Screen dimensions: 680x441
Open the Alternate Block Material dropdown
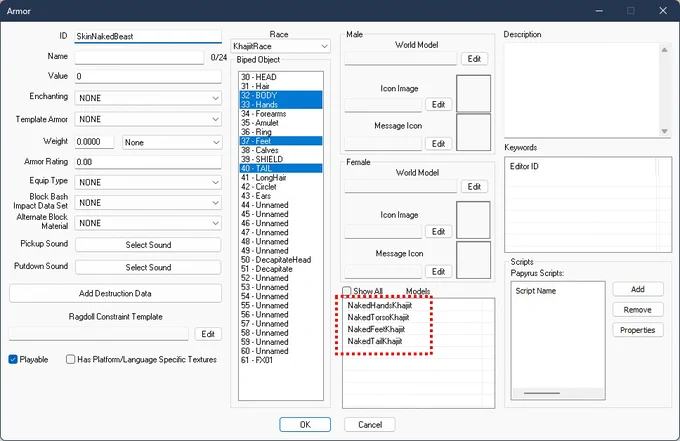pos(148,223)
